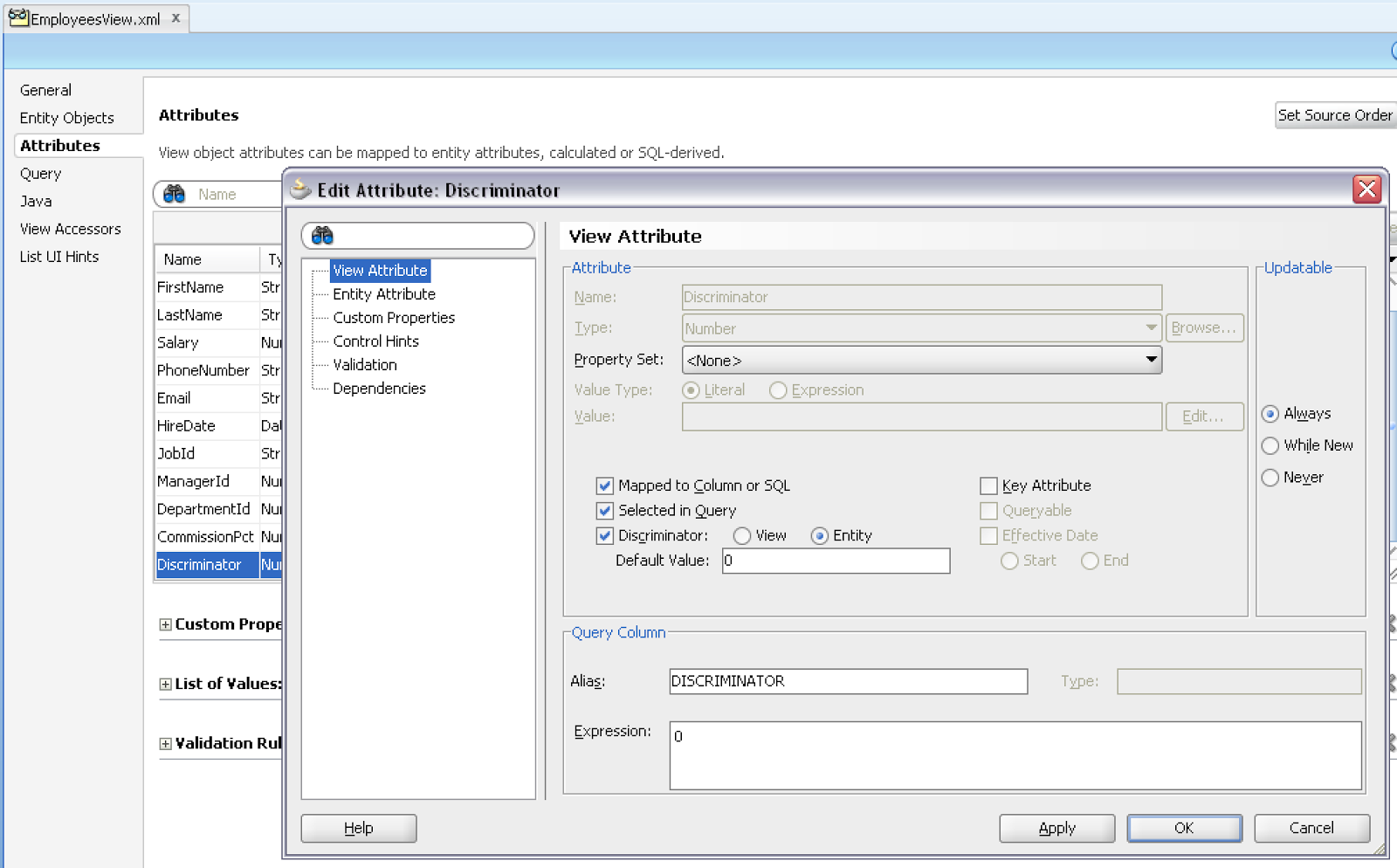Click the EmployeesView.xml file icon
Image resolution: width=1397 pixels, height=868 pixels.
[x=18, y=17]
